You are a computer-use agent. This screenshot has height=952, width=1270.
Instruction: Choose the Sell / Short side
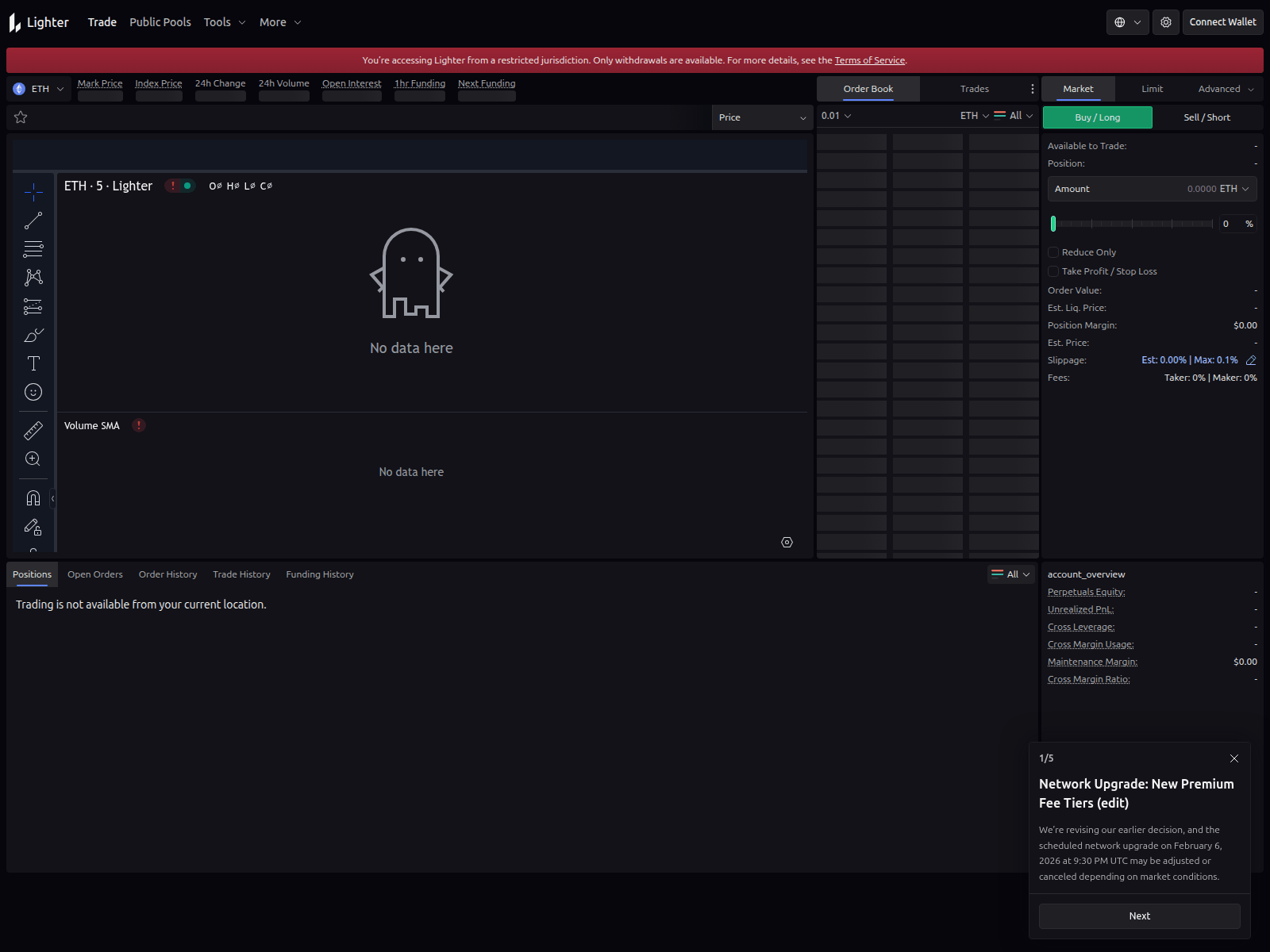[1207, 117]
